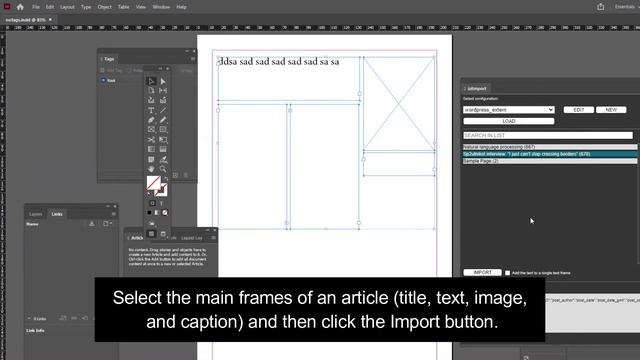Activate the Zoom magnifier tool
The height and width of the screenshot is (360, 640).
[163, 169]
